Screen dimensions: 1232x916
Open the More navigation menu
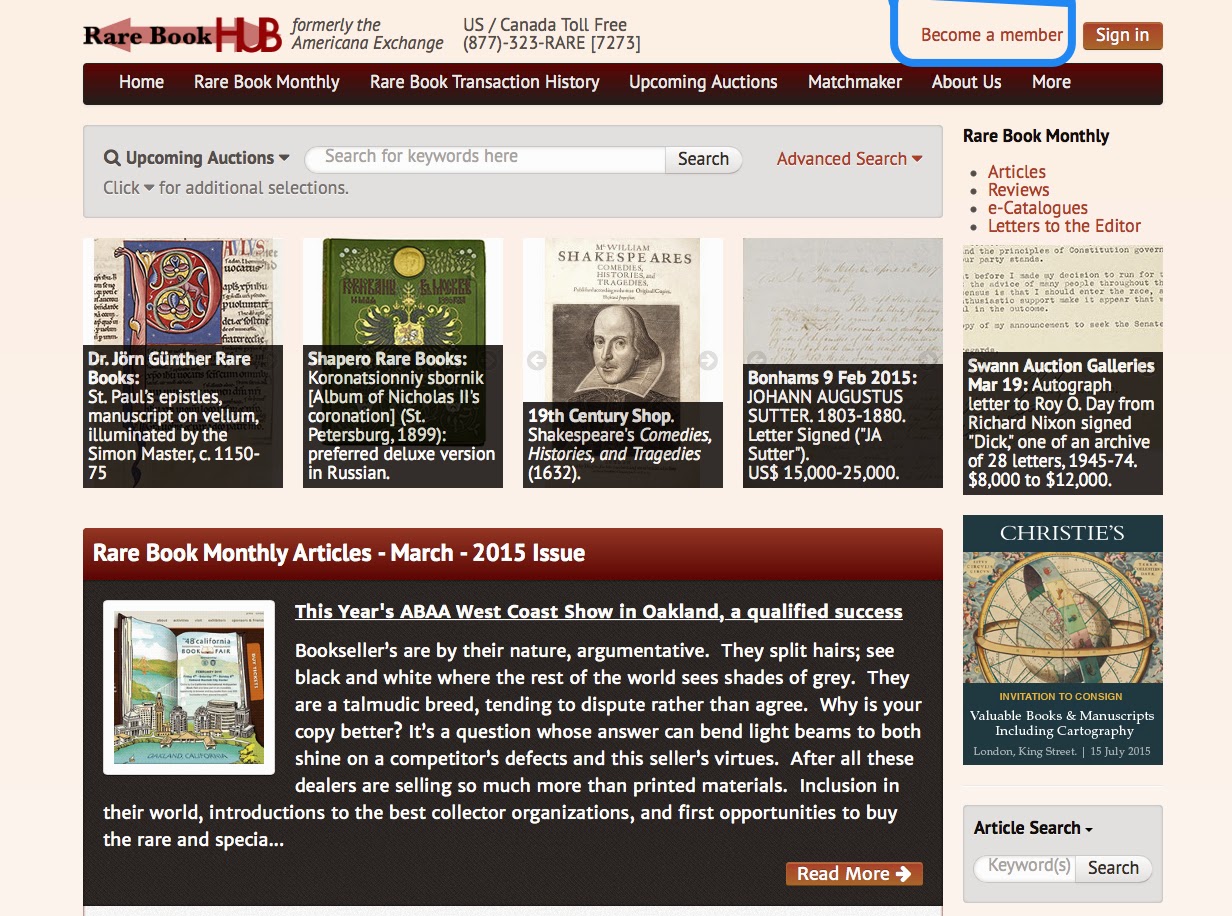(x=1051, y=82)
